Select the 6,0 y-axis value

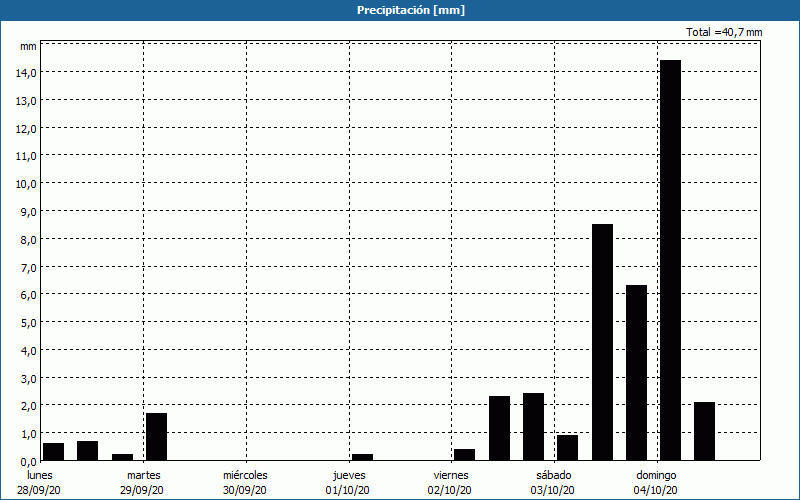tap(28, 295)
